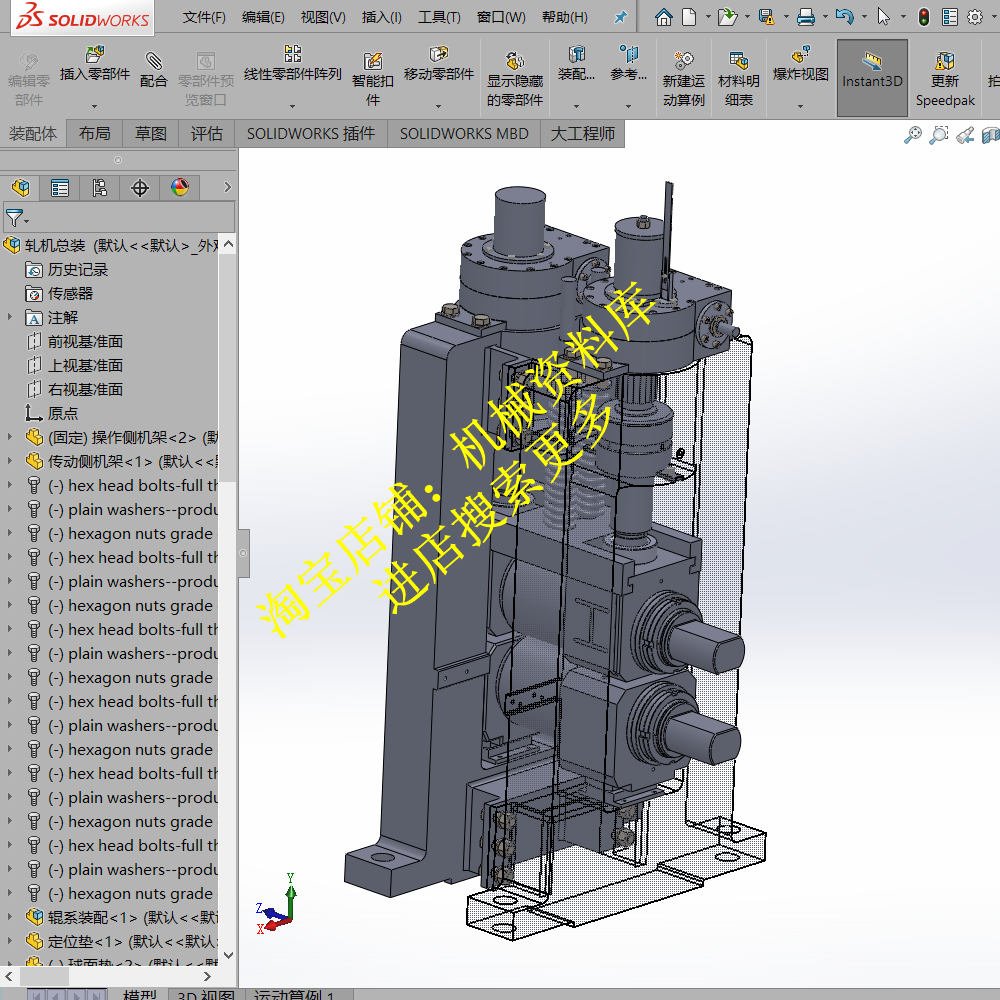Viewport: 1000px width, 1000px height.
Task: Switch to the DisplayManager colored sphere tab icon
Action: click(180, 187)
